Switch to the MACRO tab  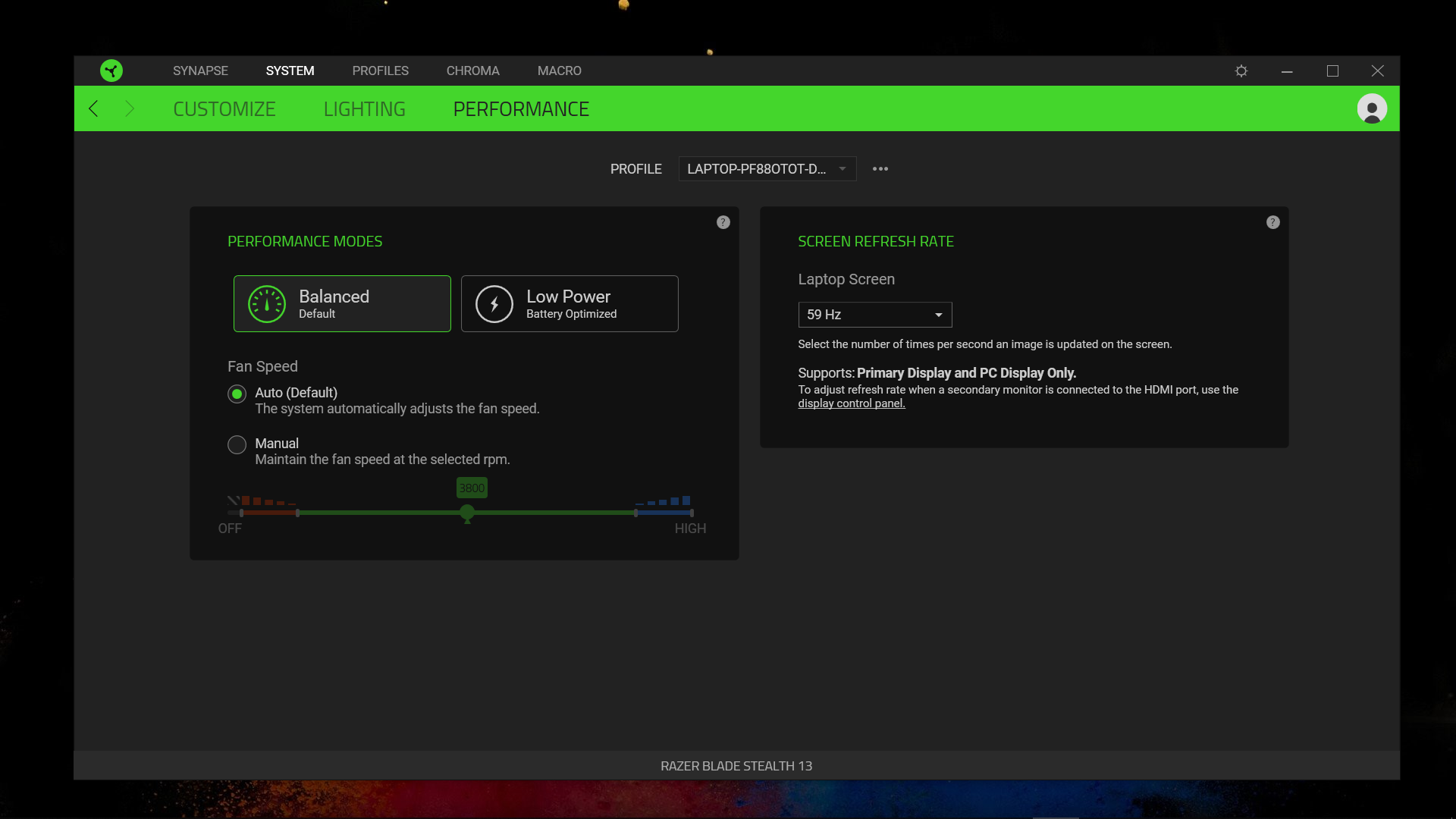pyautogui.click(x=559, y=71)
